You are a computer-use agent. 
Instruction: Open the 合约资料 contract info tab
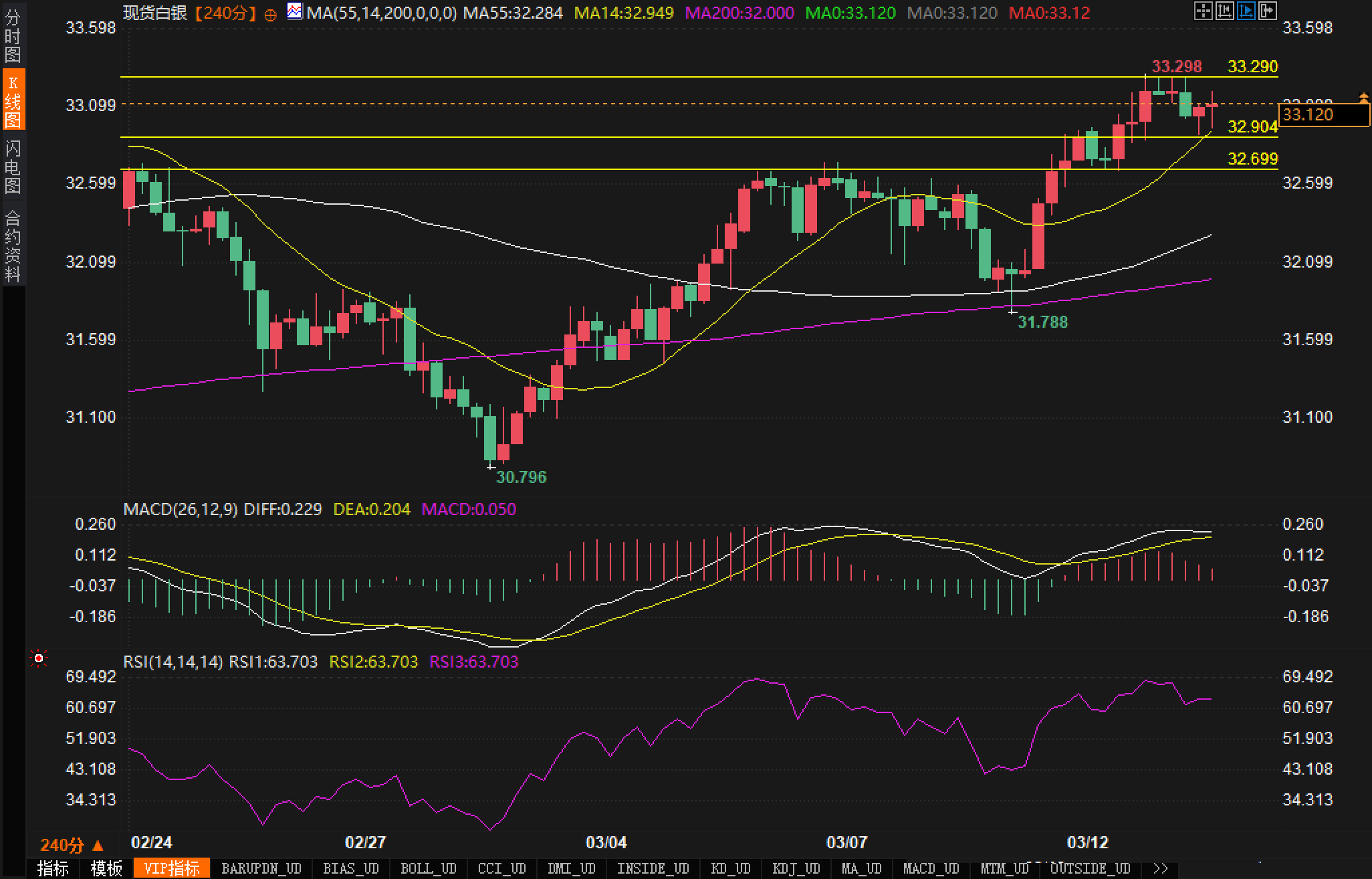[x=13, y=246]
